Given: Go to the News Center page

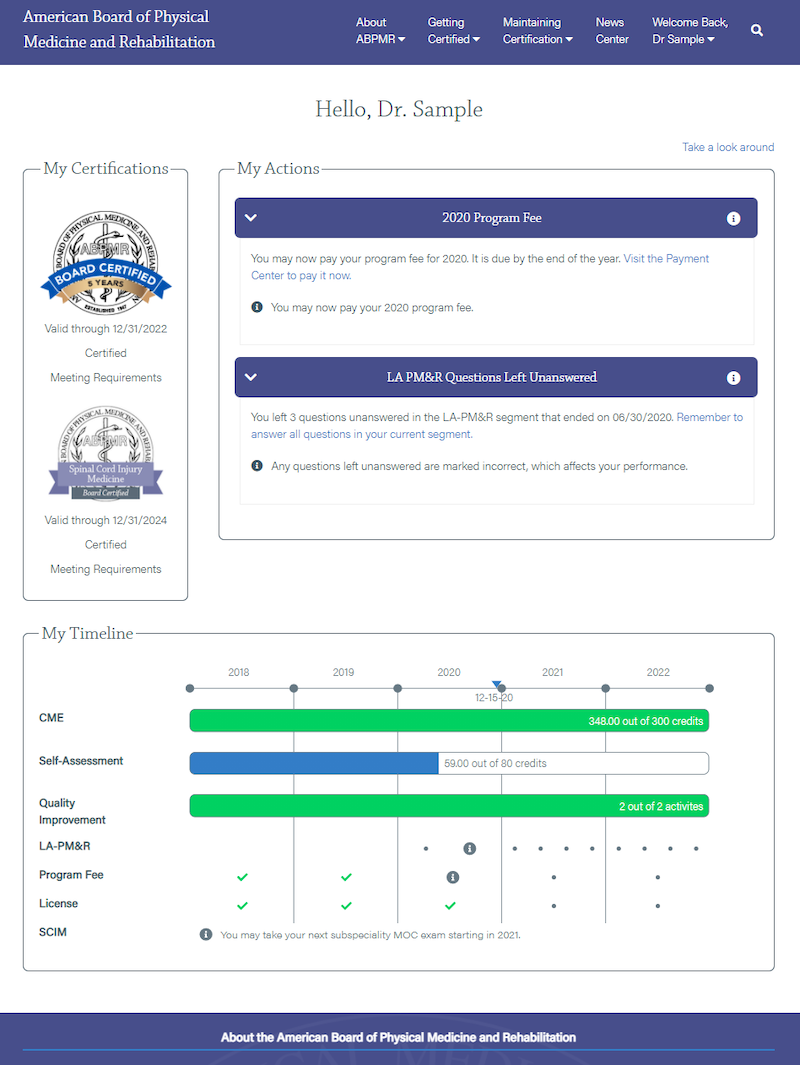Looking at the screenshot, I should (611, 31).
